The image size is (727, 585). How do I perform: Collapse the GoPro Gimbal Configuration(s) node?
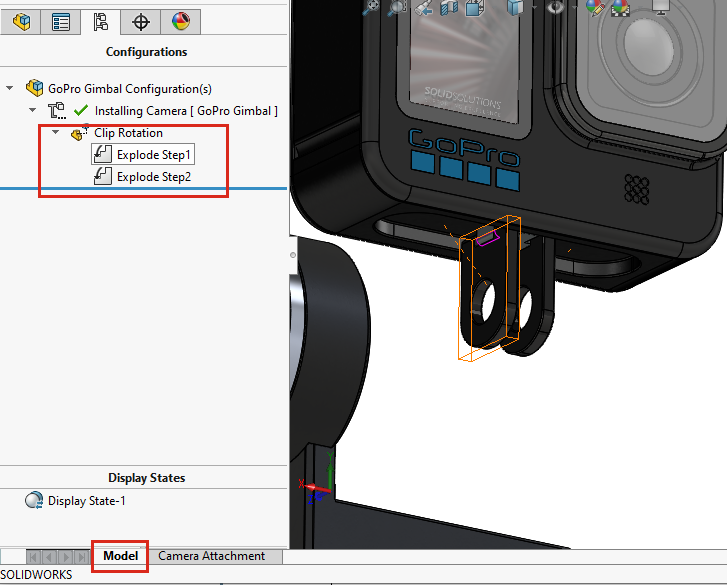(x=10, y=88)
